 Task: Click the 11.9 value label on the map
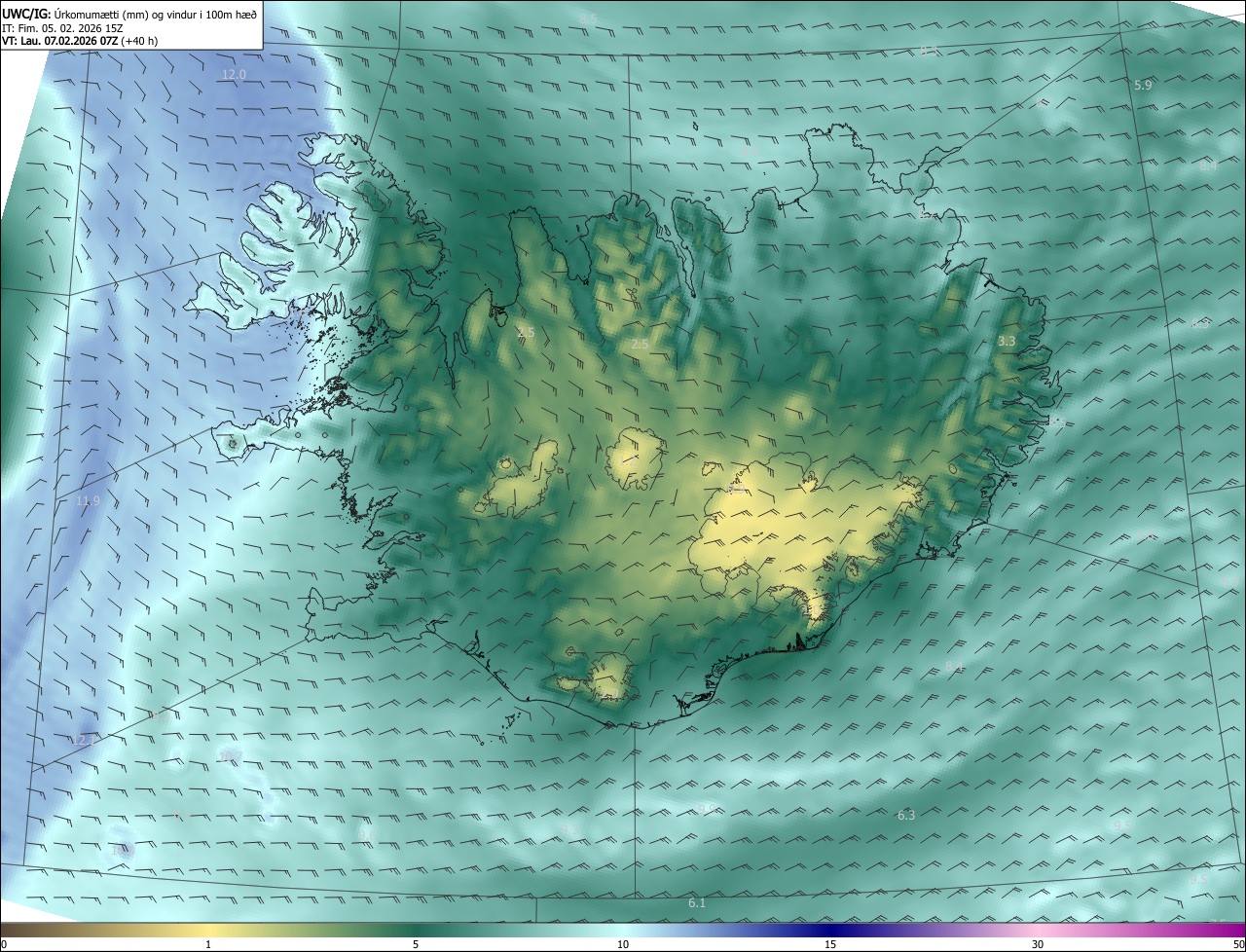[88, 501]
